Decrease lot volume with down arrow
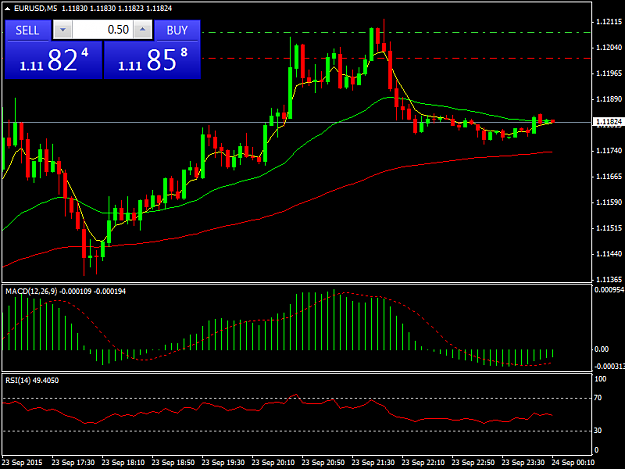The image size is (625, 469). (63, 30)
